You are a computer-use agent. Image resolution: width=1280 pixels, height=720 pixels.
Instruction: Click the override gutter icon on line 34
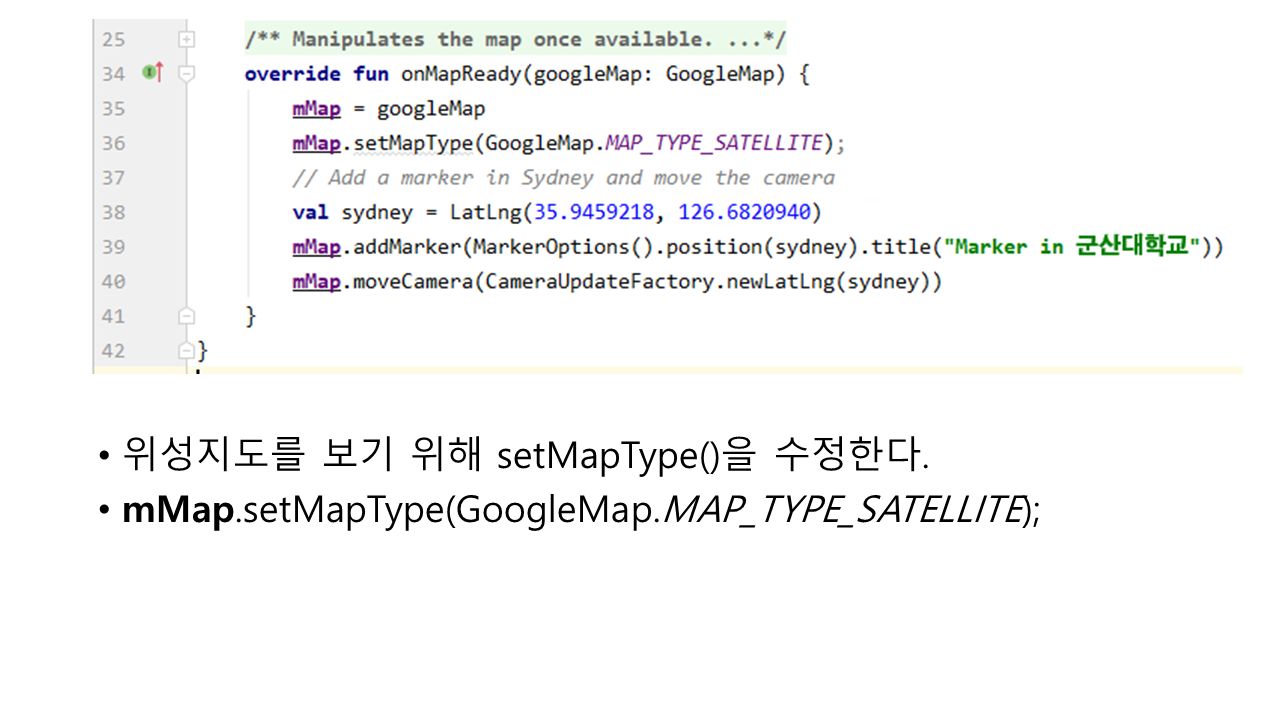[152, 73]
